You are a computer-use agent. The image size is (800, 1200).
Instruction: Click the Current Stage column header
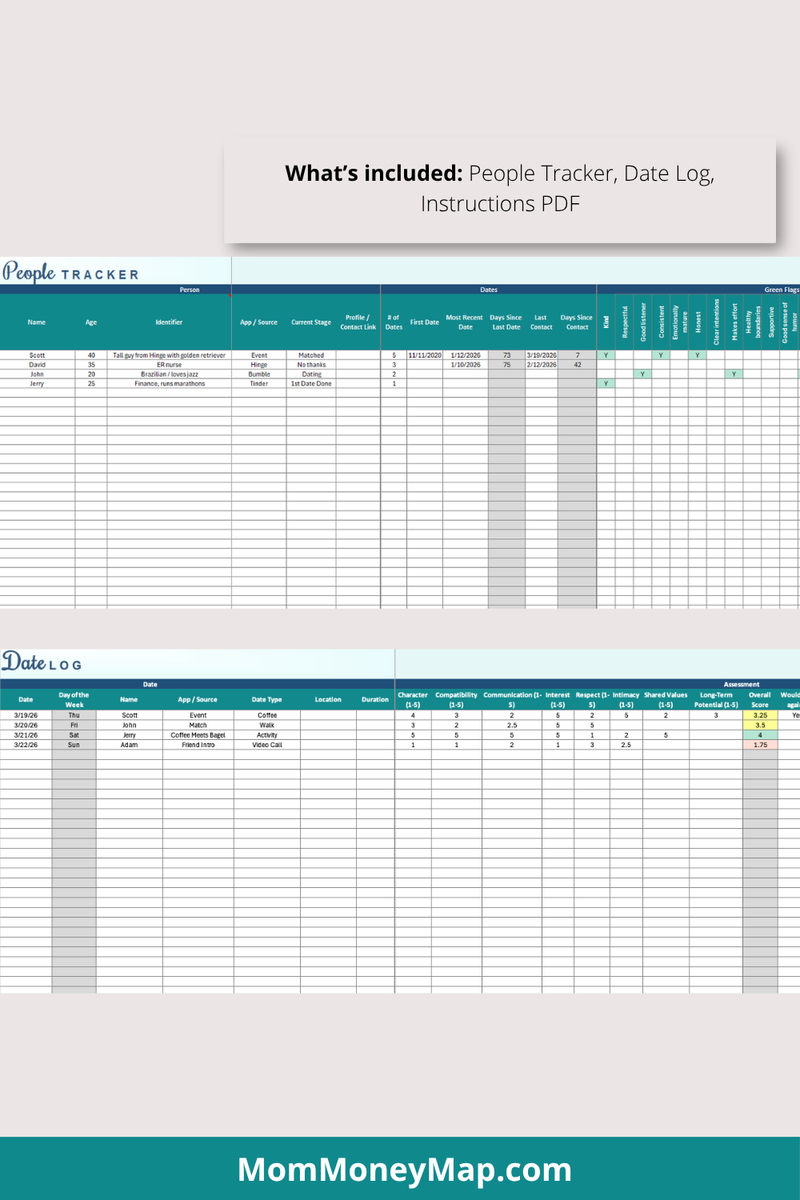click(x=311, y=322)
